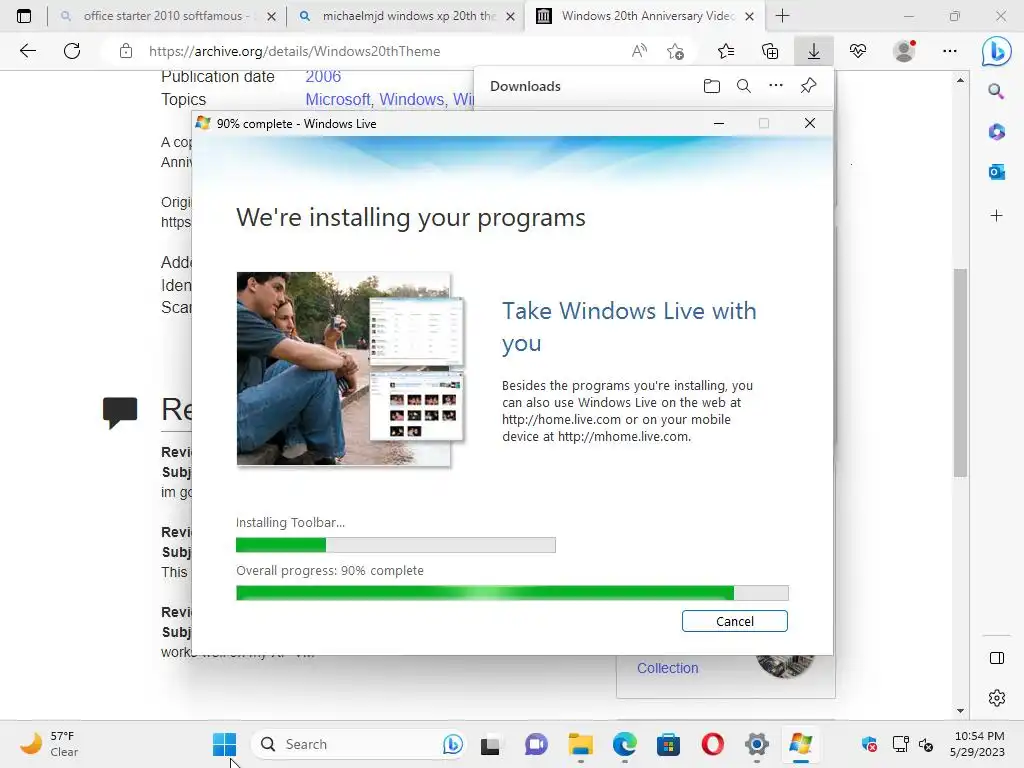Click the overall progress 90% bar
1024x768 pixels.
(x=512, y=593)
